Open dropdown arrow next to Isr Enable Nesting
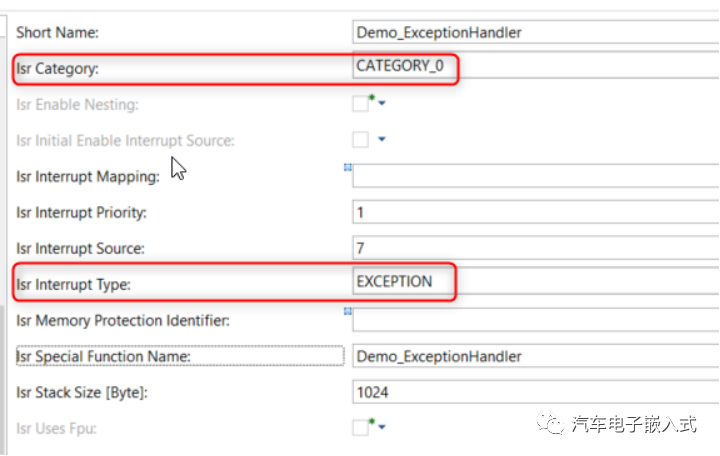720x456 pixels. click(x=382, y=103)
